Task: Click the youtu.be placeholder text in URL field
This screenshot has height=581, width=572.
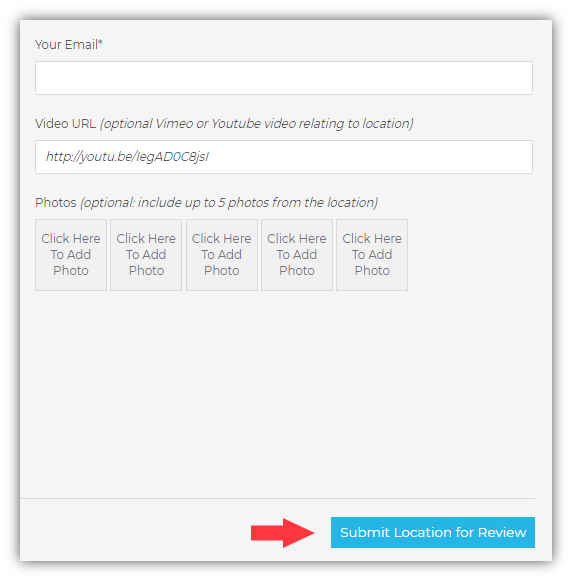Action: coord(127,157)
